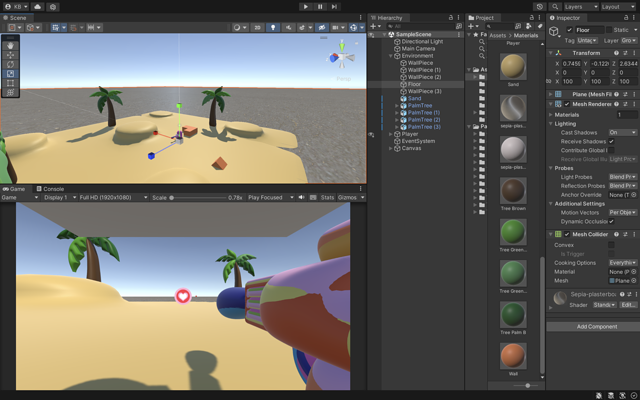This screenshot has height=400, width=640.
Task: Collapse the Environment object in Hierarchy
Action: coord(391,56)
